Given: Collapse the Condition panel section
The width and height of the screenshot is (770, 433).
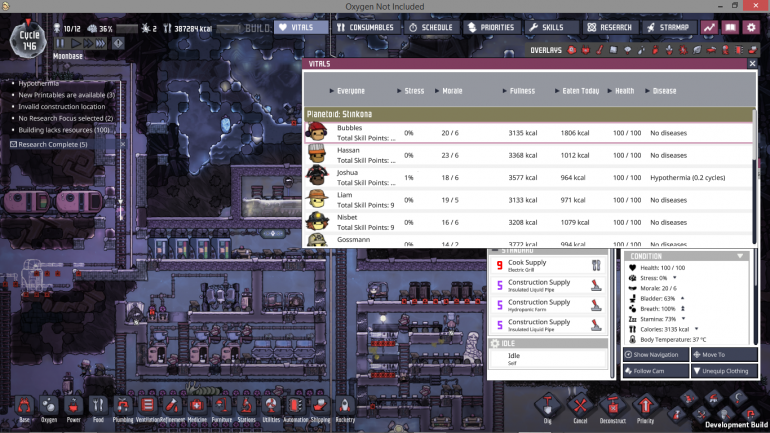Looking at the screenshot, I should pos(740,256).
